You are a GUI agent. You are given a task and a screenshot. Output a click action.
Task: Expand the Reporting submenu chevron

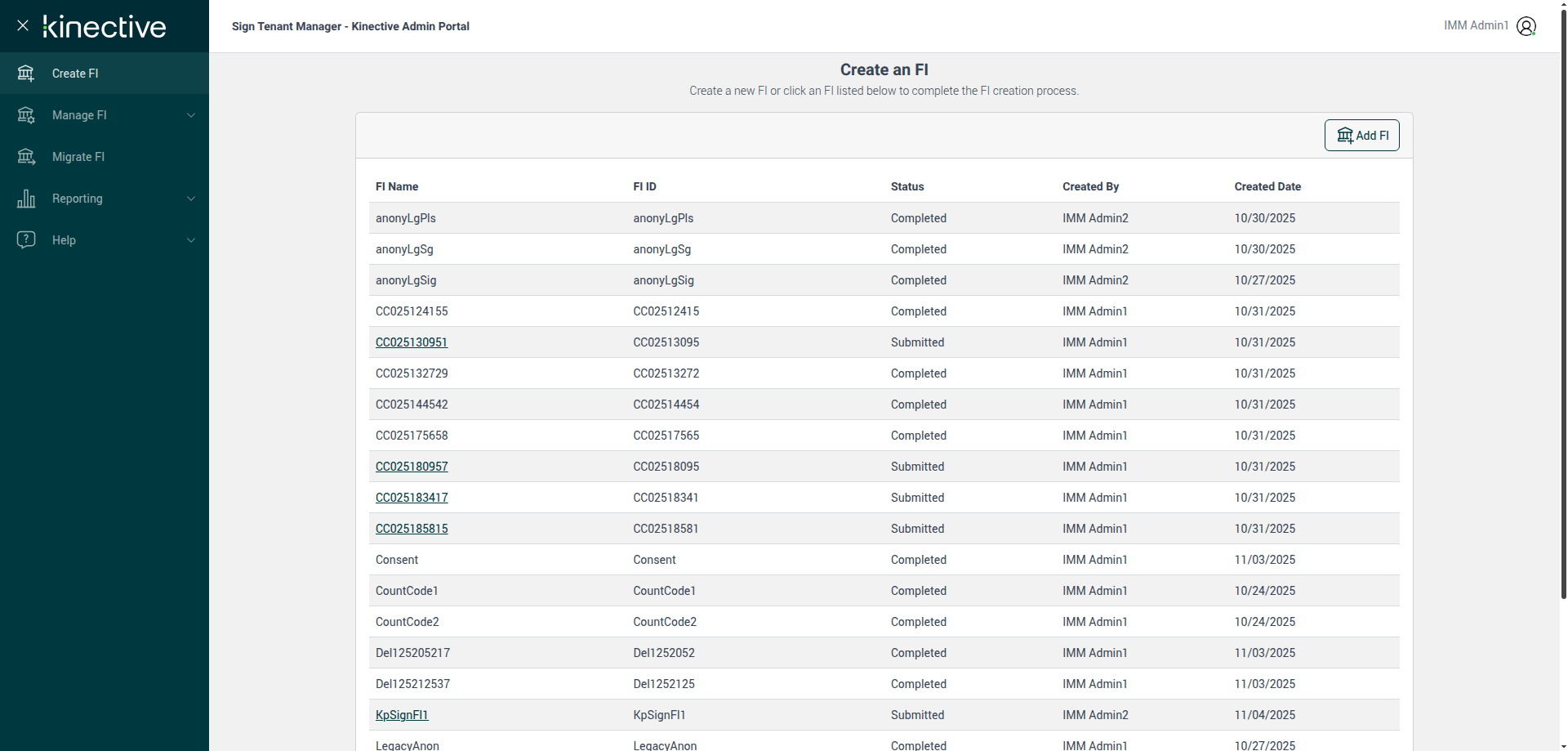(x=191, y=199)
